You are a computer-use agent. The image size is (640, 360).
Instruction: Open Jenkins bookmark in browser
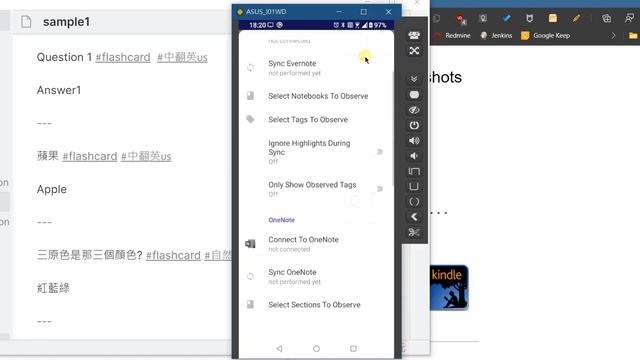coord(496,36)
